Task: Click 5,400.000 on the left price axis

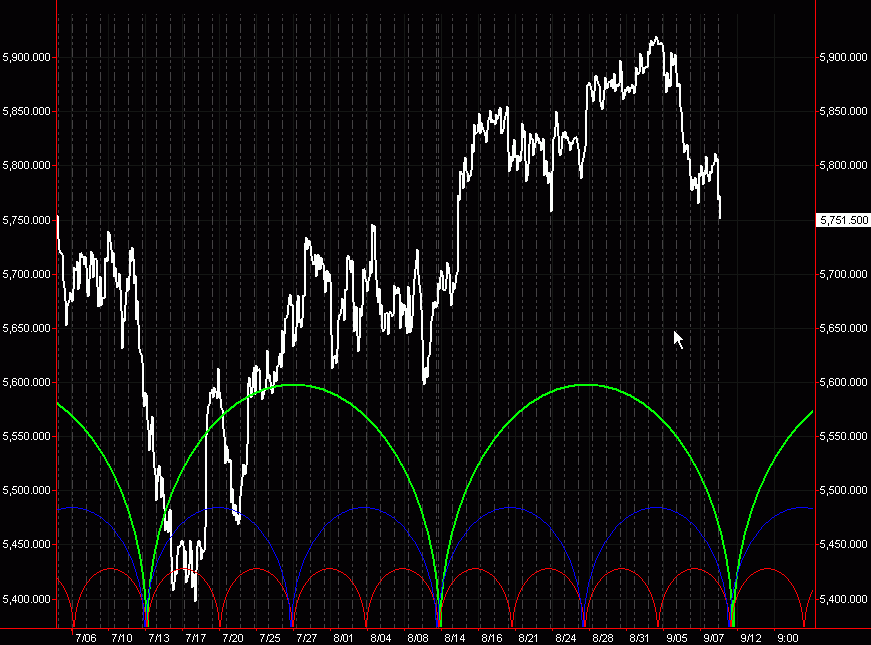Action: click(26, 599)
